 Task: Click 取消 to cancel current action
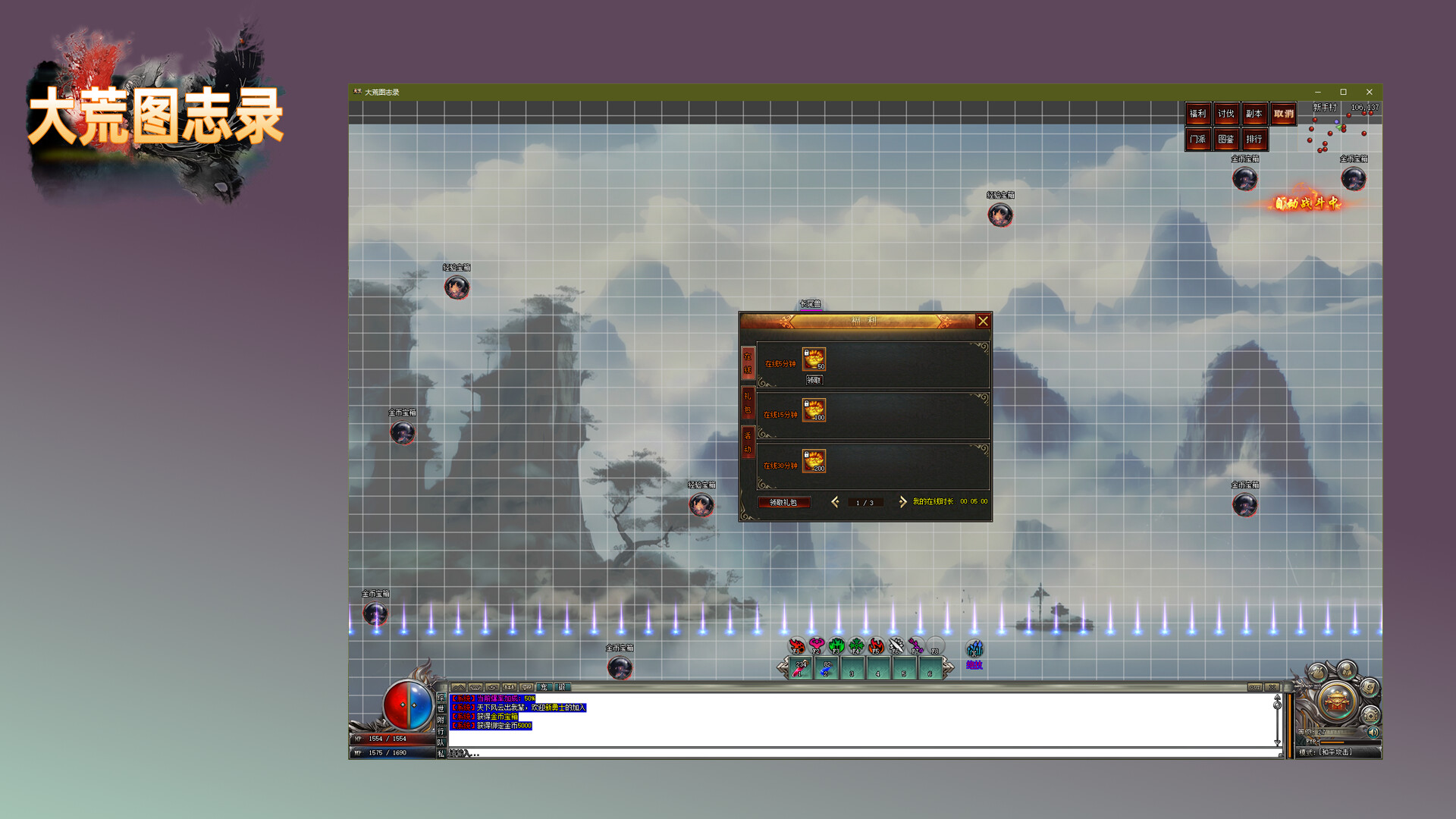point(1282,115)
